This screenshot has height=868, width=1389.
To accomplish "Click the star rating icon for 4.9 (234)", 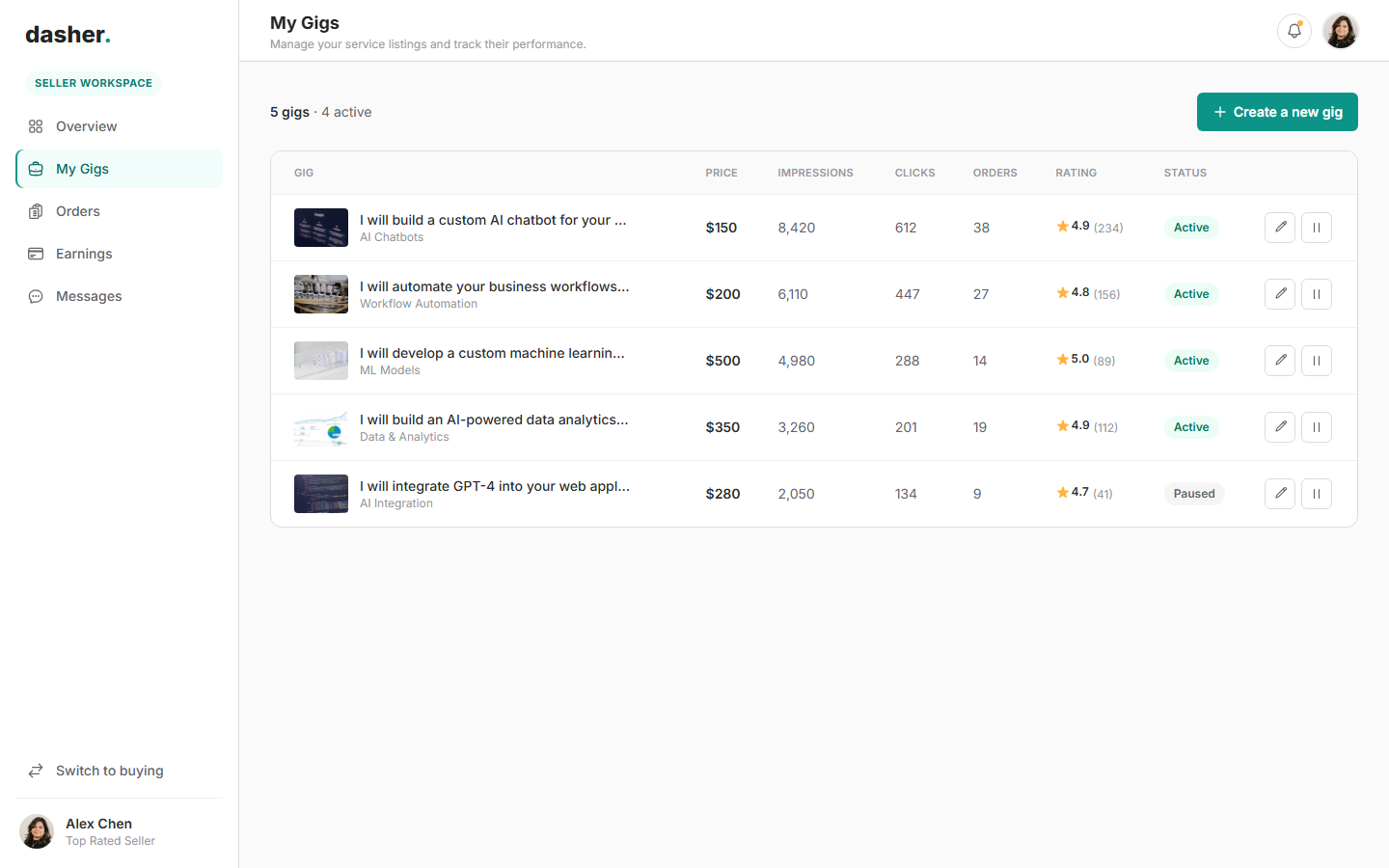I will [x=1062, y=227].
